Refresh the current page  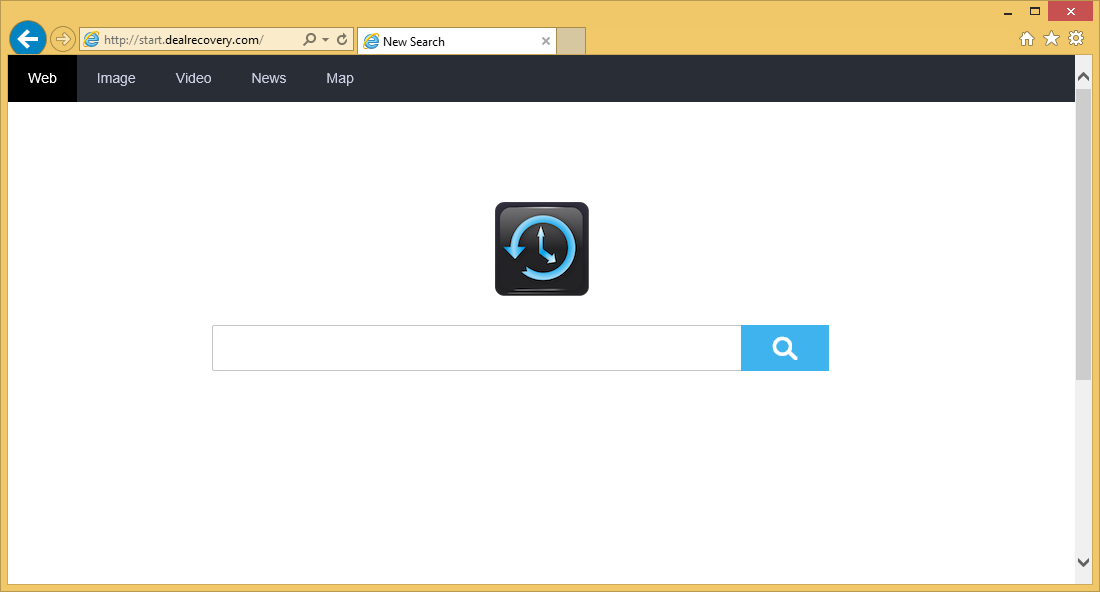[342, 40]
